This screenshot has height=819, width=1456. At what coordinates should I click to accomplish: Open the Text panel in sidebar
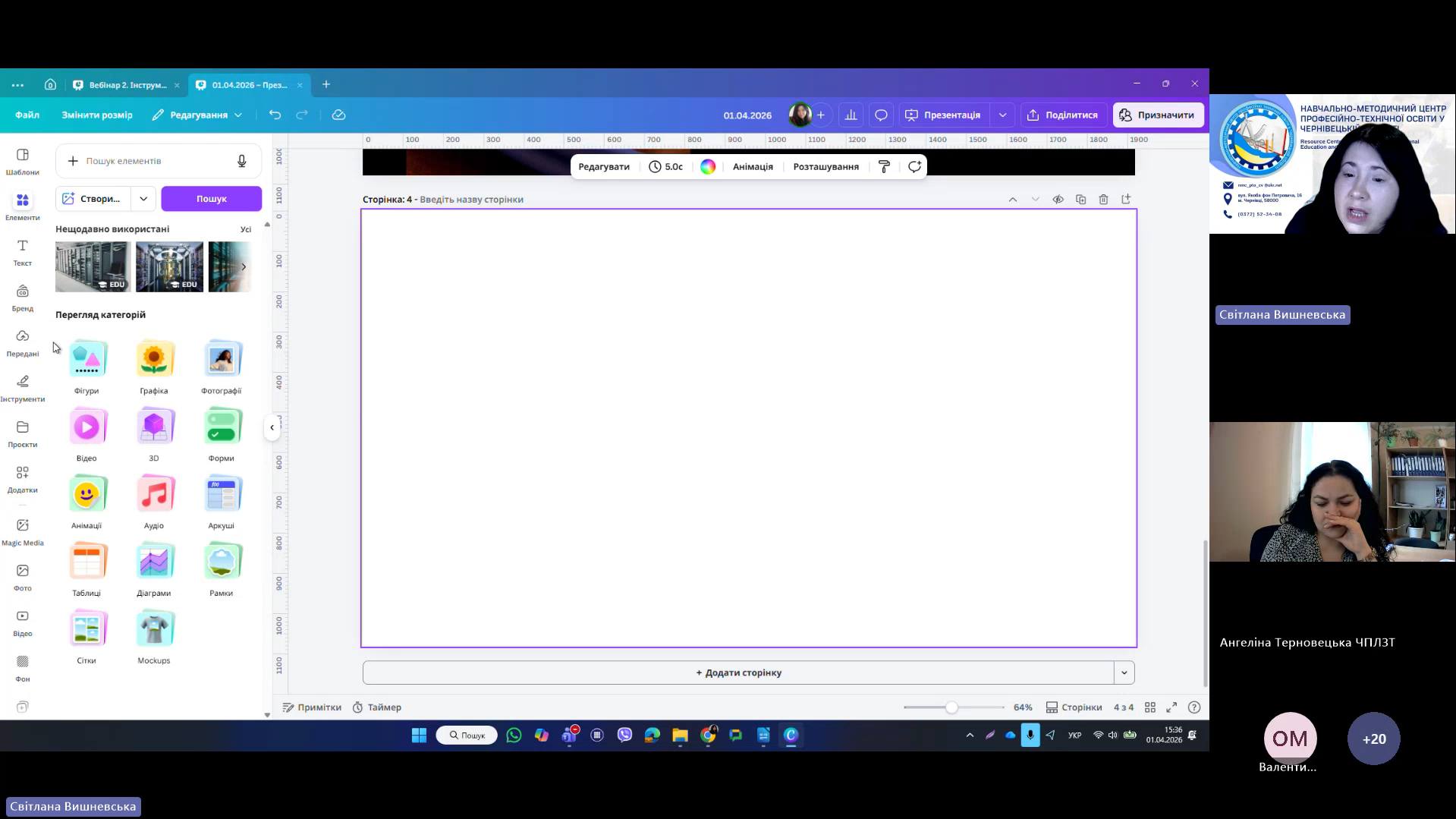(x=23, y=252)
